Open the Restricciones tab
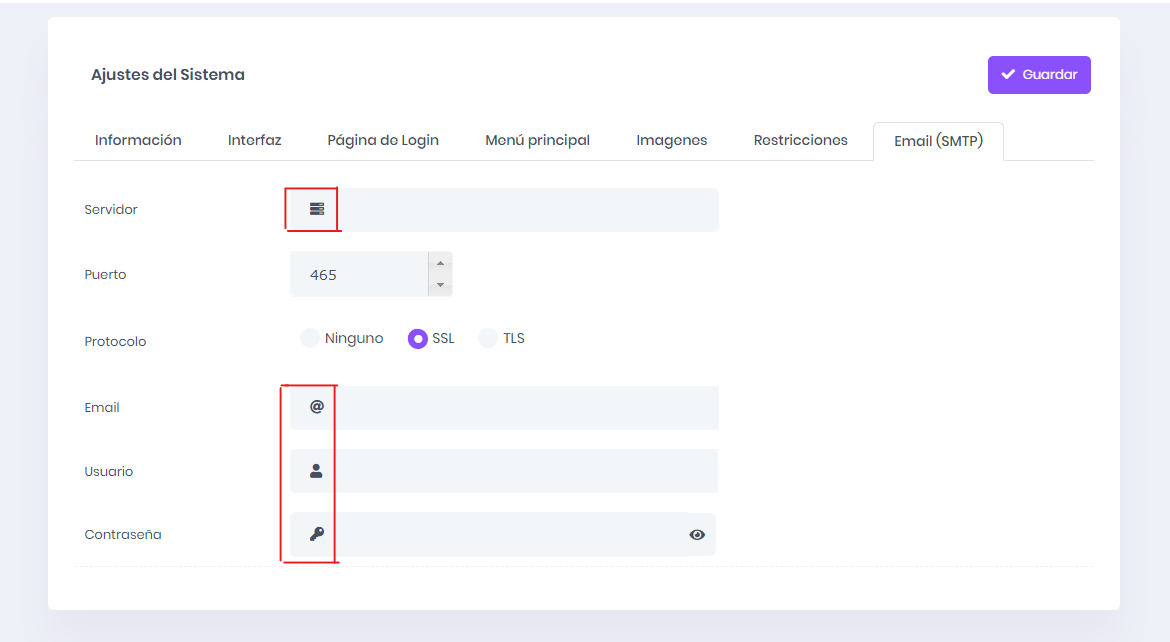The height and width of the screenshot is (642, 1170). pyautogui.click(x=801, y=140)
